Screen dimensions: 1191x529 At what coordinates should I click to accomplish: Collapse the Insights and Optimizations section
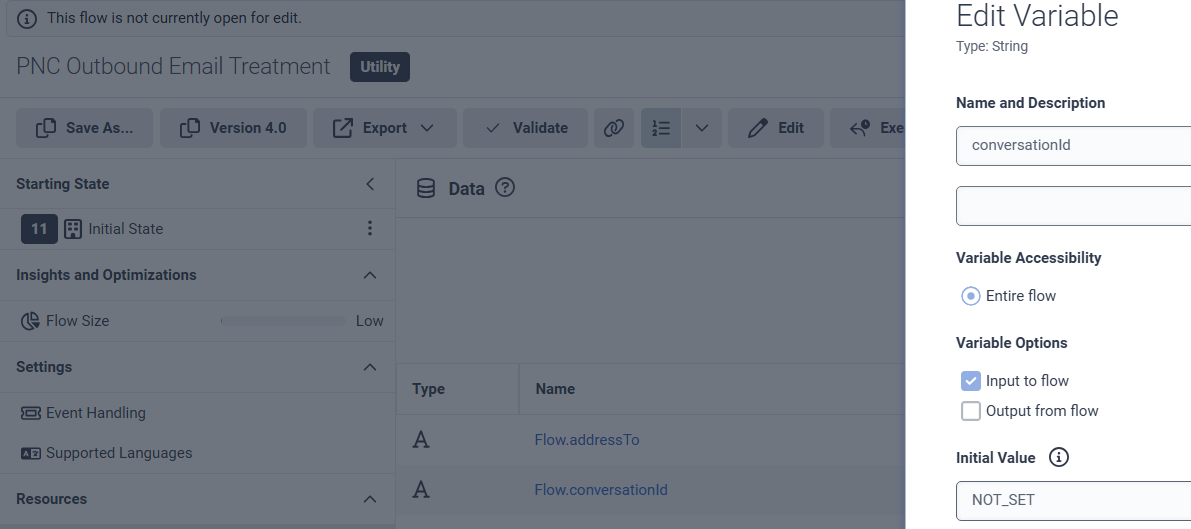point(370,275)
